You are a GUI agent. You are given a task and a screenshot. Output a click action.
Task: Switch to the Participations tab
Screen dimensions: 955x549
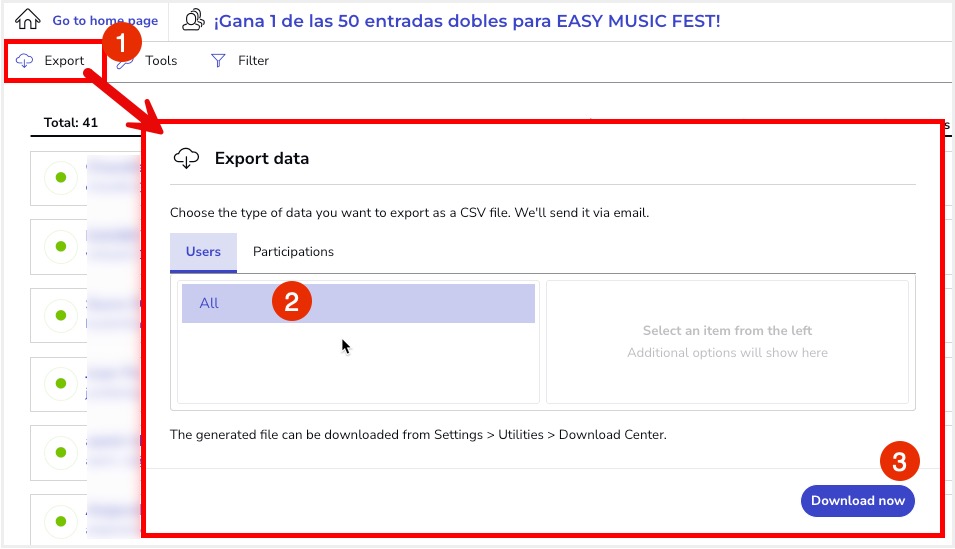(x=293, y=252)
